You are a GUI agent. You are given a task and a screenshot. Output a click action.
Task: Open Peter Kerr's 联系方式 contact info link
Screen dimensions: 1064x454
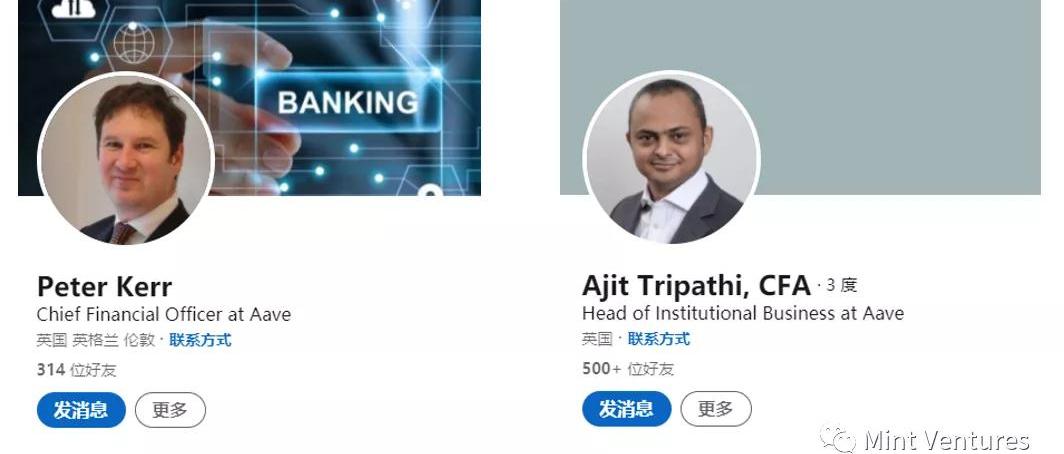point(200,340)
